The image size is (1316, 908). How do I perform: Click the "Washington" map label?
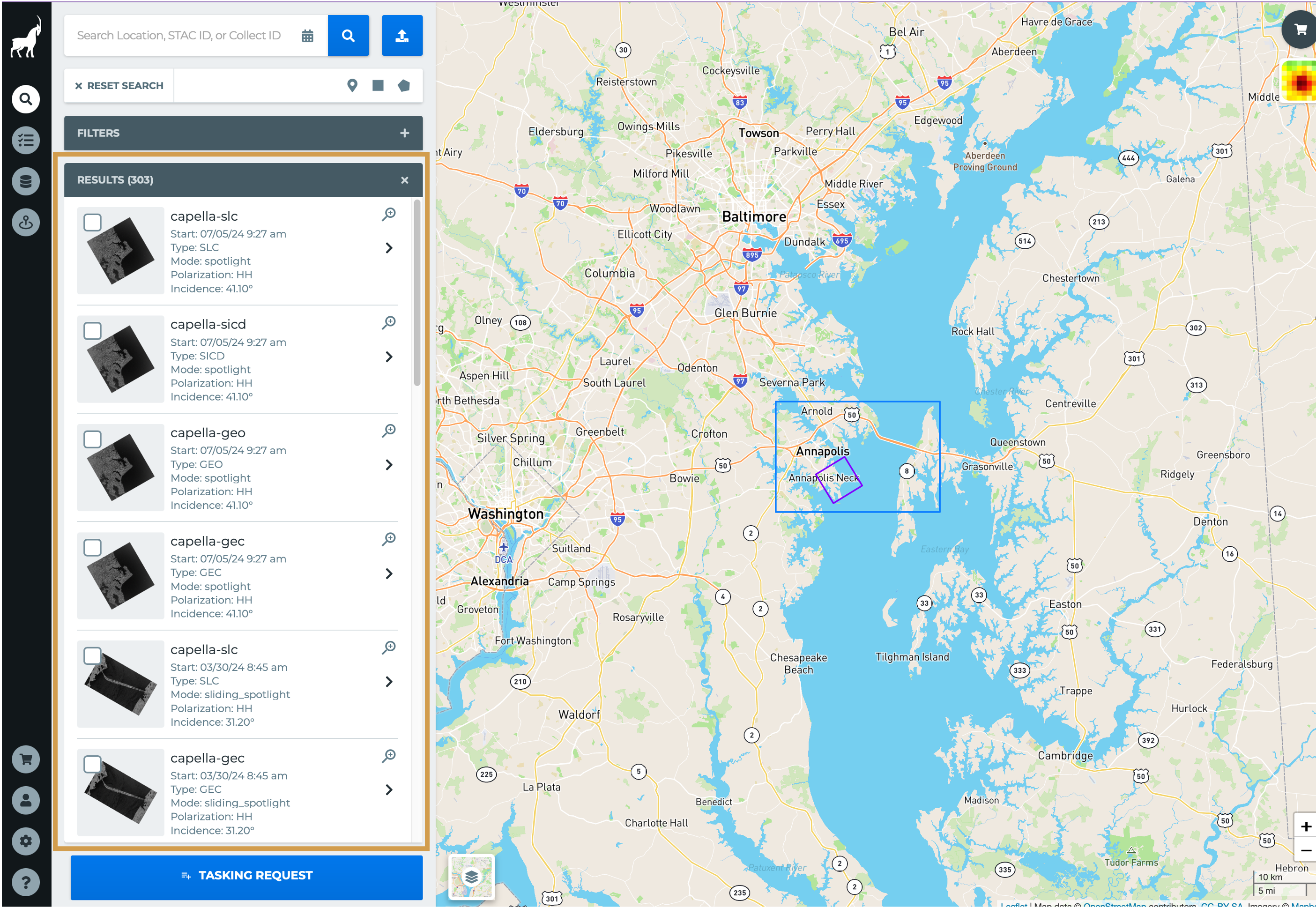pyautogui.click(x=506, y=514)
